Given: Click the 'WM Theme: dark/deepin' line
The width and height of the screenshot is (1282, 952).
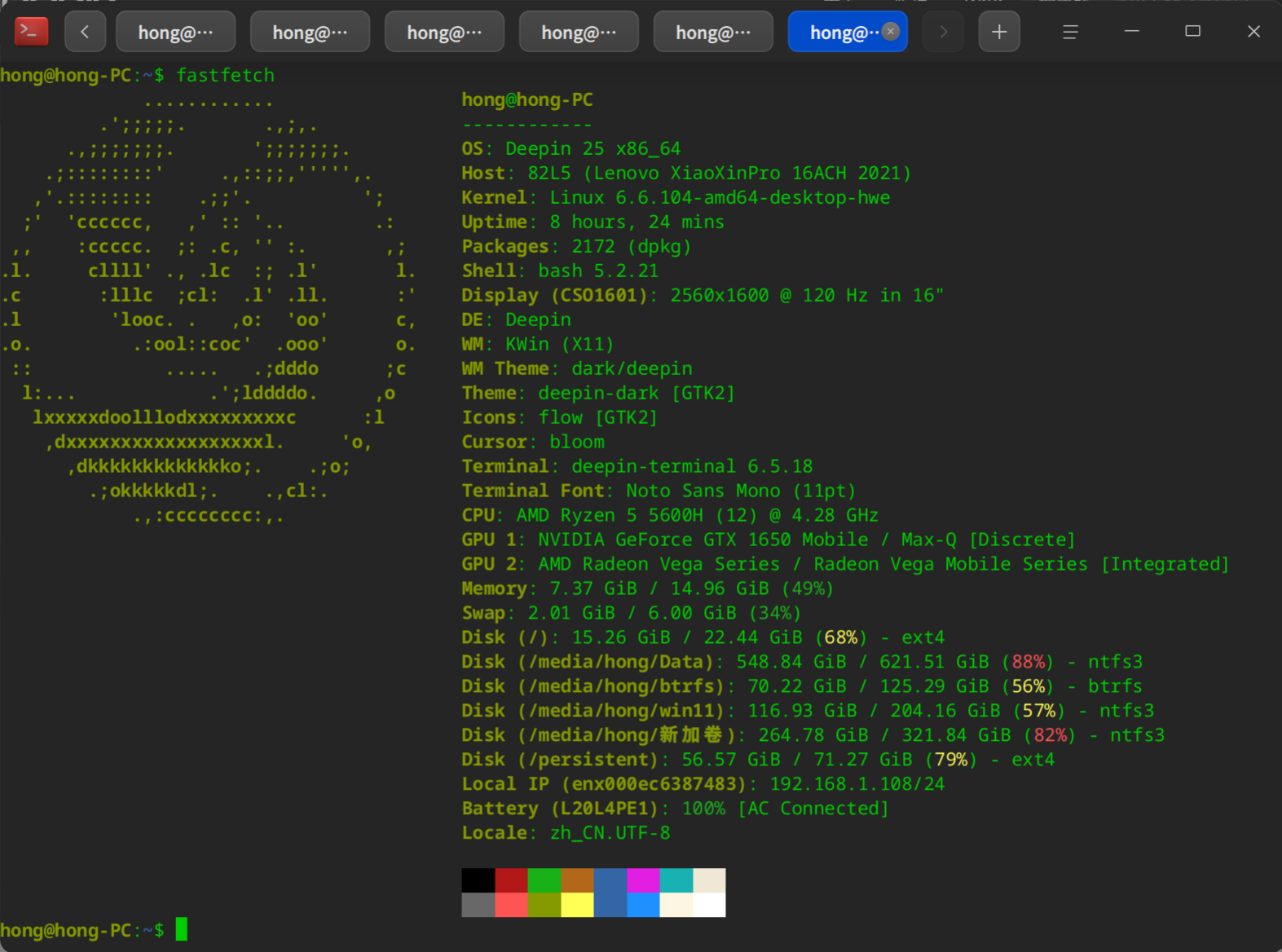Looking at the screenshot, I should (577, 368).
